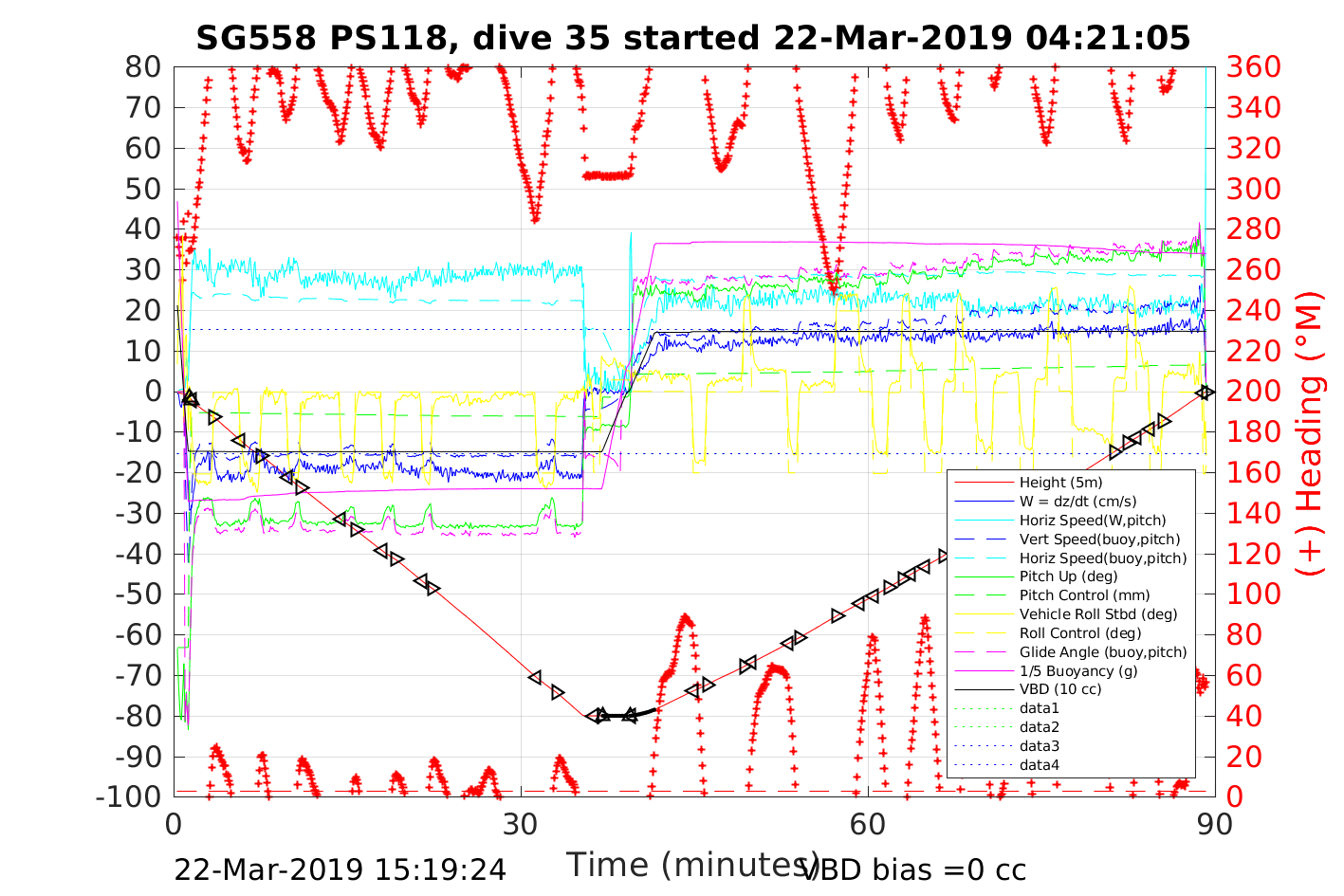
Task: Click the '-20' tick on the left axis
Action: tap(138, 472)
